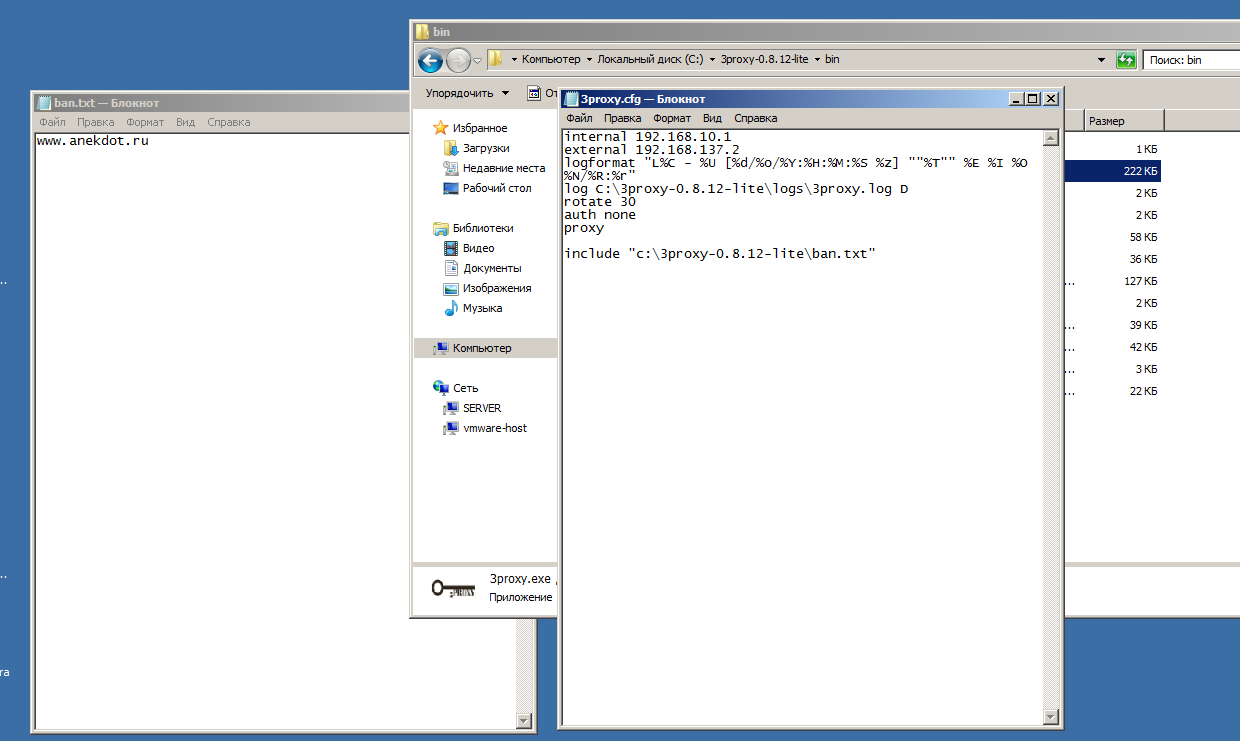Select the file row sized '58 КБ'
Image resolution: width=1240 pixels, height=741 pixels.
pyautogui.click(x=1112, y=237)
